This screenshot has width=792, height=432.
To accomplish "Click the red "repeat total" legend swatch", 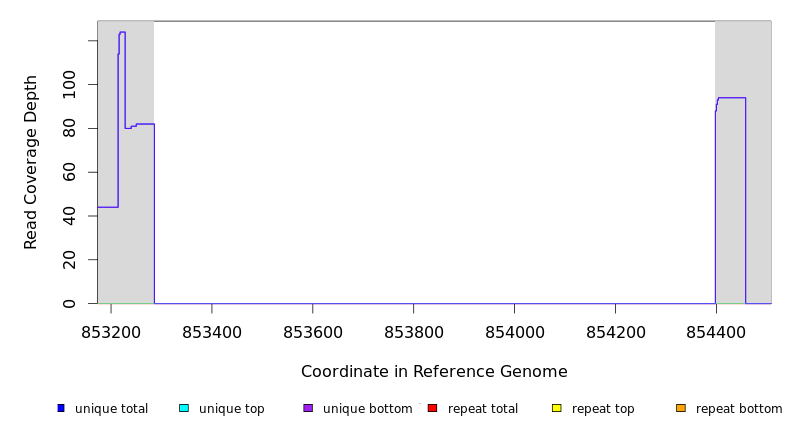I will [432, 408].
